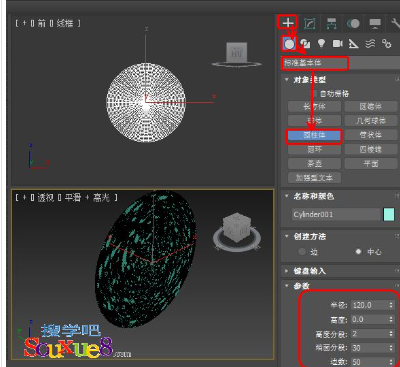Click the 高度 height field showing 0.0

click(x=369, y=320)
